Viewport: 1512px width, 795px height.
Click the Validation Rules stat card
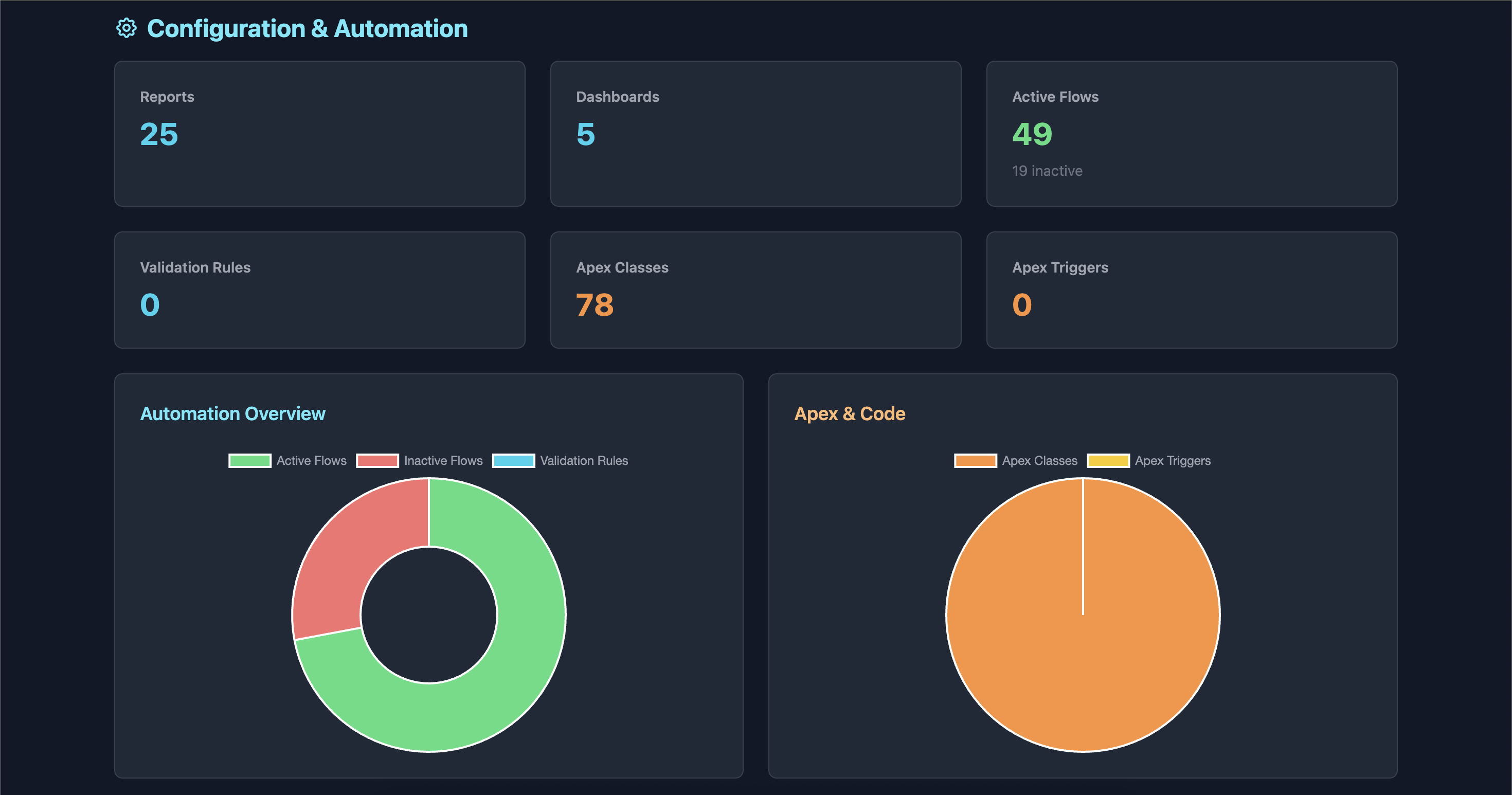coord(319,290)
